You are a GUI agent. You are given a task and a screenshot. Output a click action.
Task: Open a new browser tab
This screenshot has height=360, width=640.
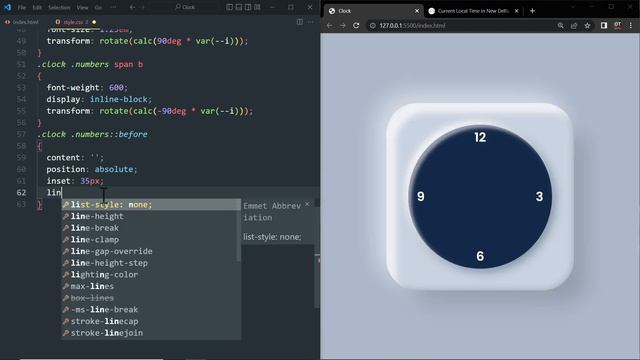click(x=532, y=11)
